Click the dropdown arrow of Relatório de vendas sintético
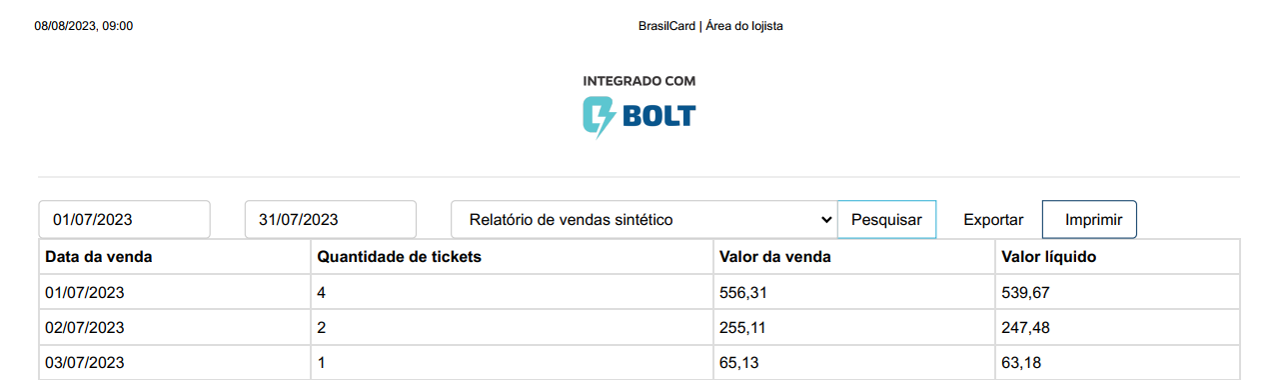Image resolution: width=1273 pixels, height=380 pixels. coord(826,220)
